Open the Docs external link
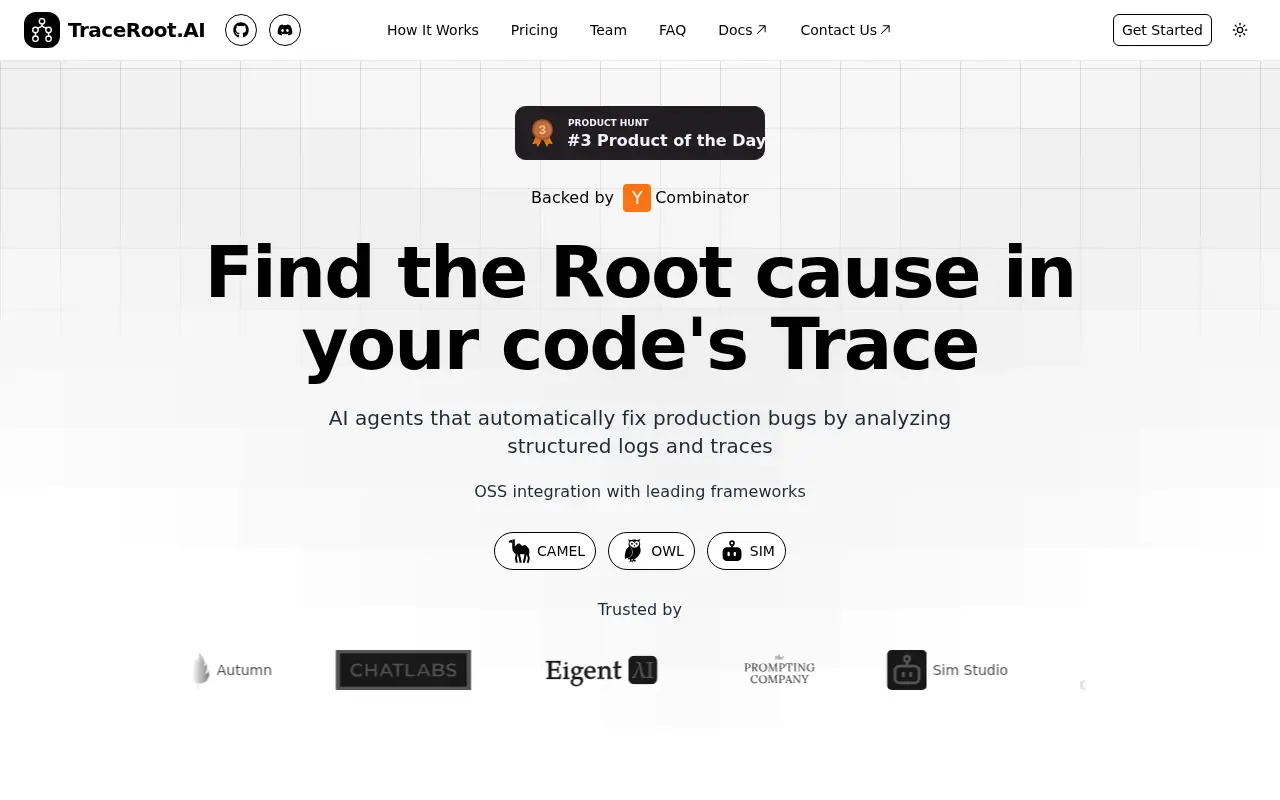The height and width of the screenshot is (800, 1280). [x=742, y=30]
